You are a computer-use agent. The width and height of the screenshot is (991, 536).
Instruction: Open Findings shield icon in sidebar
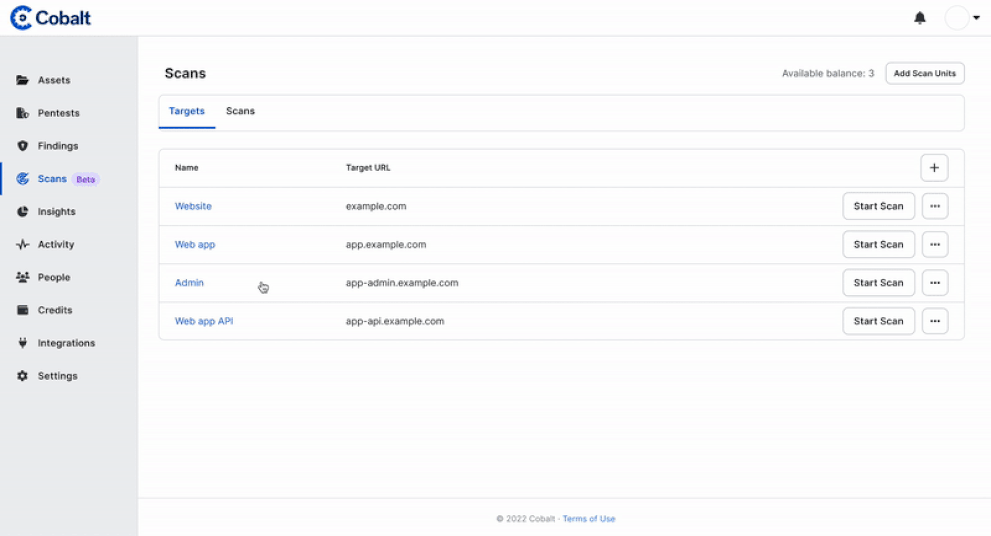tap(22, 146)
